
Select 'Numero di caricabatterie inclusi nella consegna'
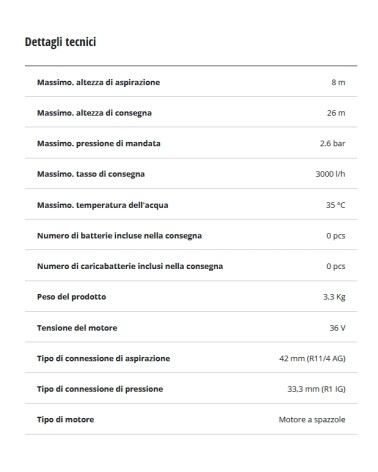130,266
